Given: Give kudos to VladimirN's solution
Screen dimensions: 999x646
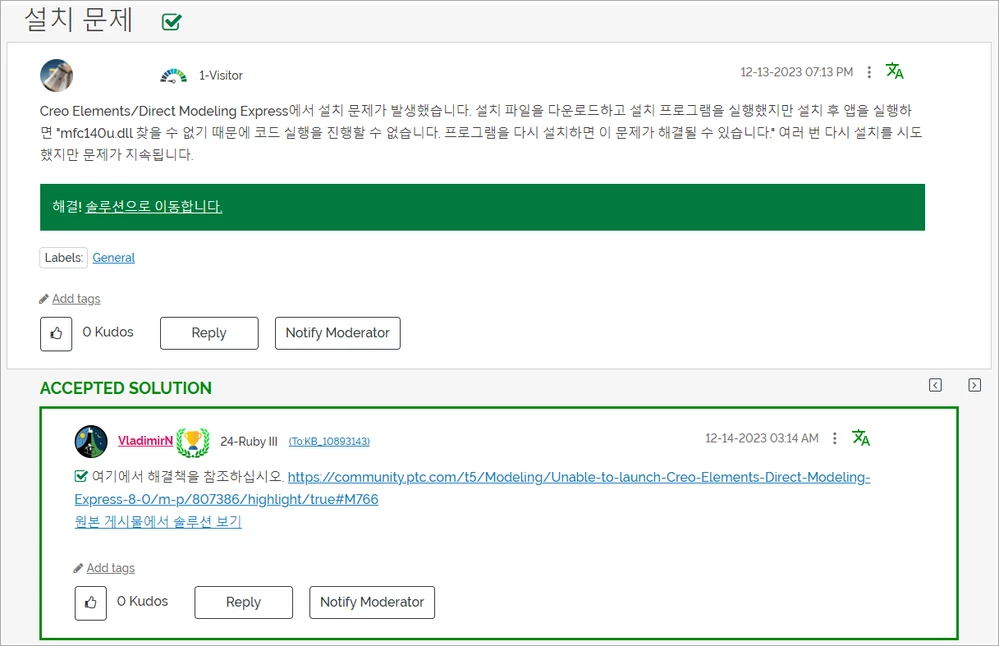Looking at the screenshot, I should point(90,603).
